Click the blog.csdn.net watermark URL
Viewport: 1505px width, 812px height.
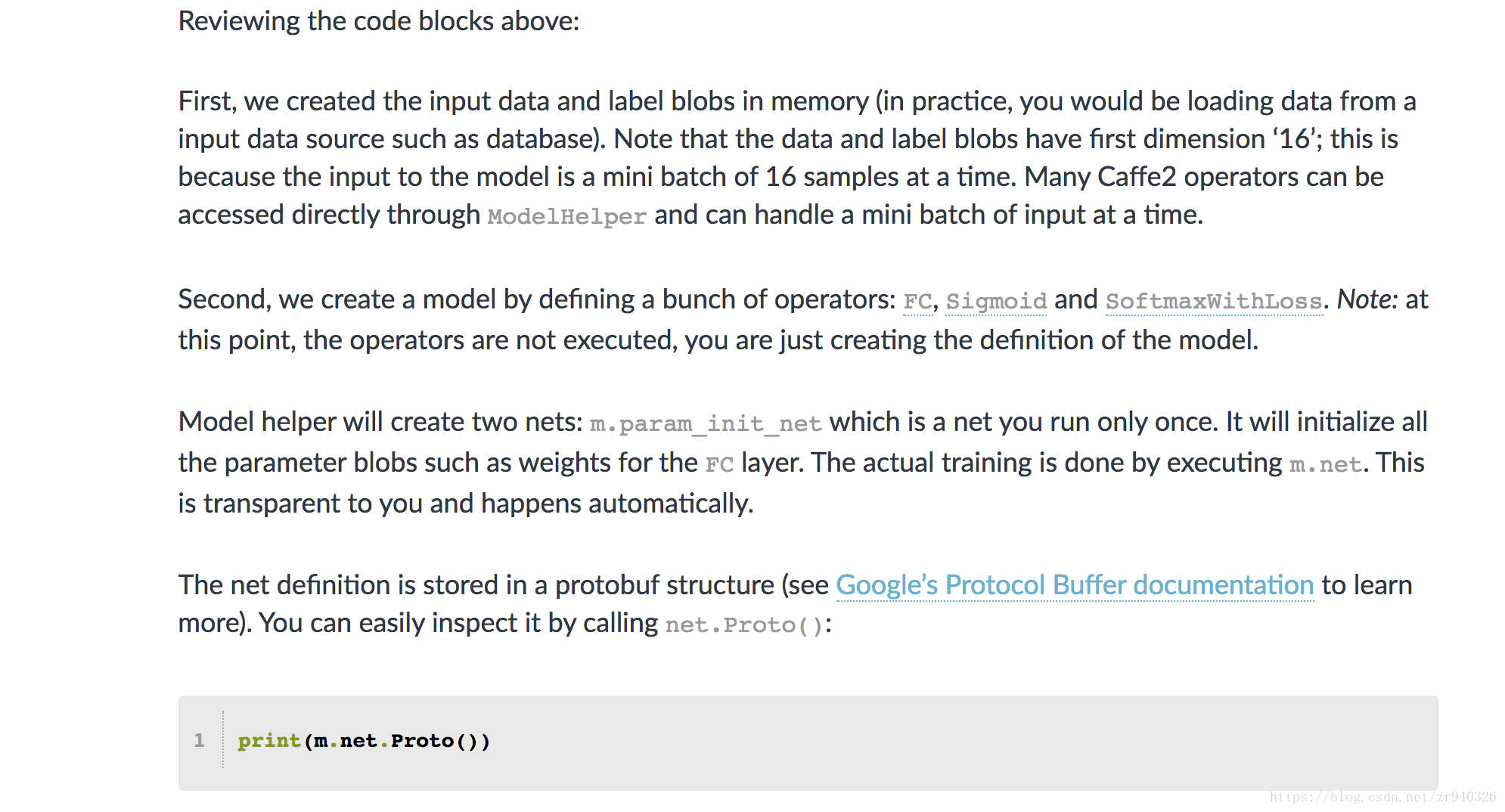point(1383,797)
